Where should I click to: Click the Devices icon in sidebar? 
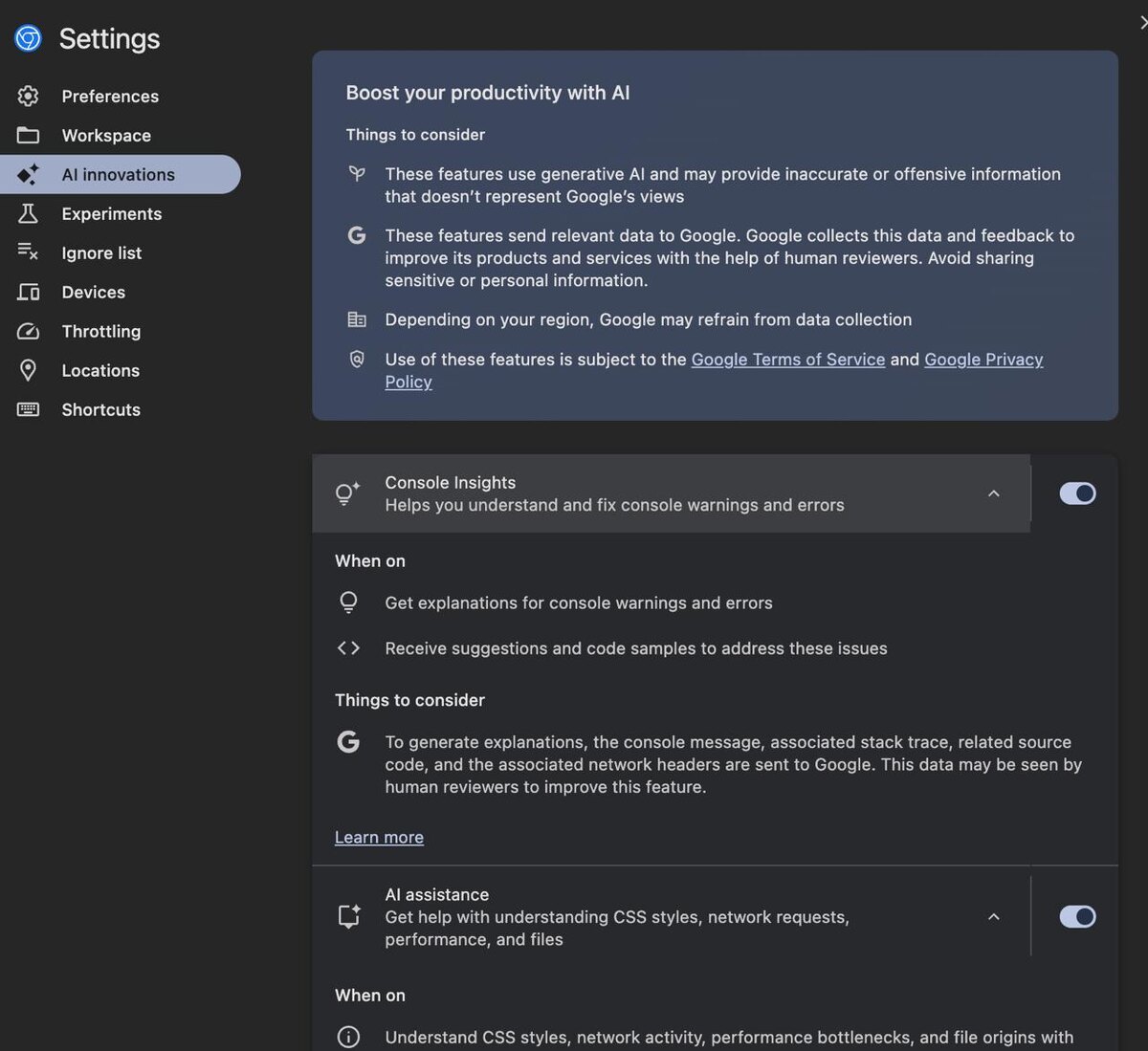(29, 292)
